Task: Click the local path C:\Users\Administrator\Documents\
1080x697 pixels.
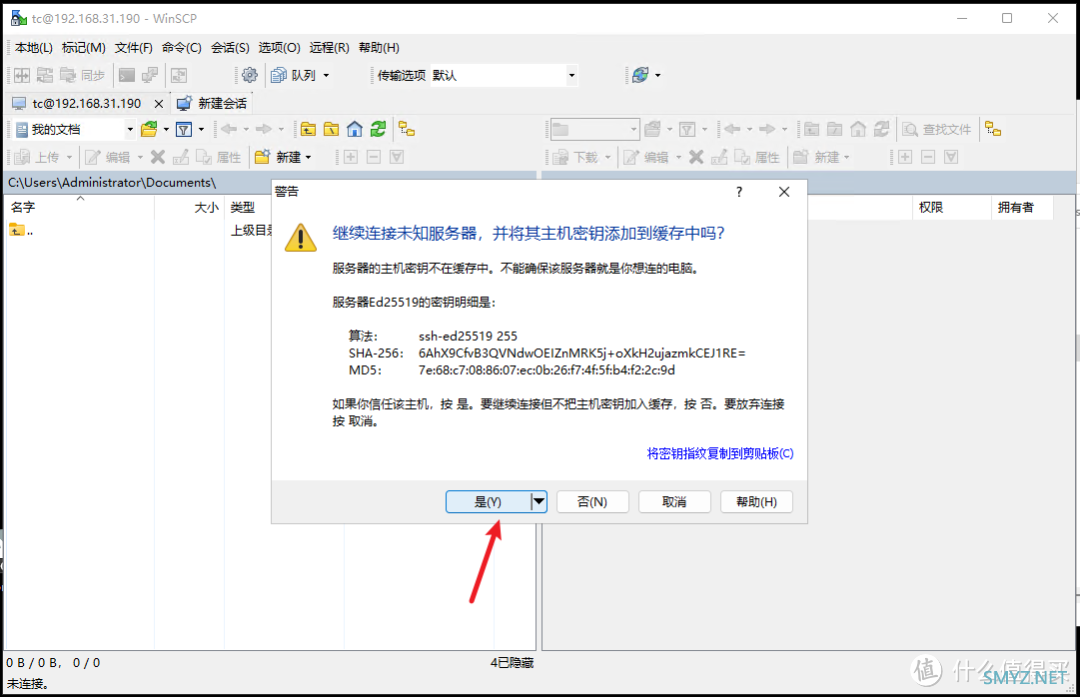Action: click(x=112, y=183)
